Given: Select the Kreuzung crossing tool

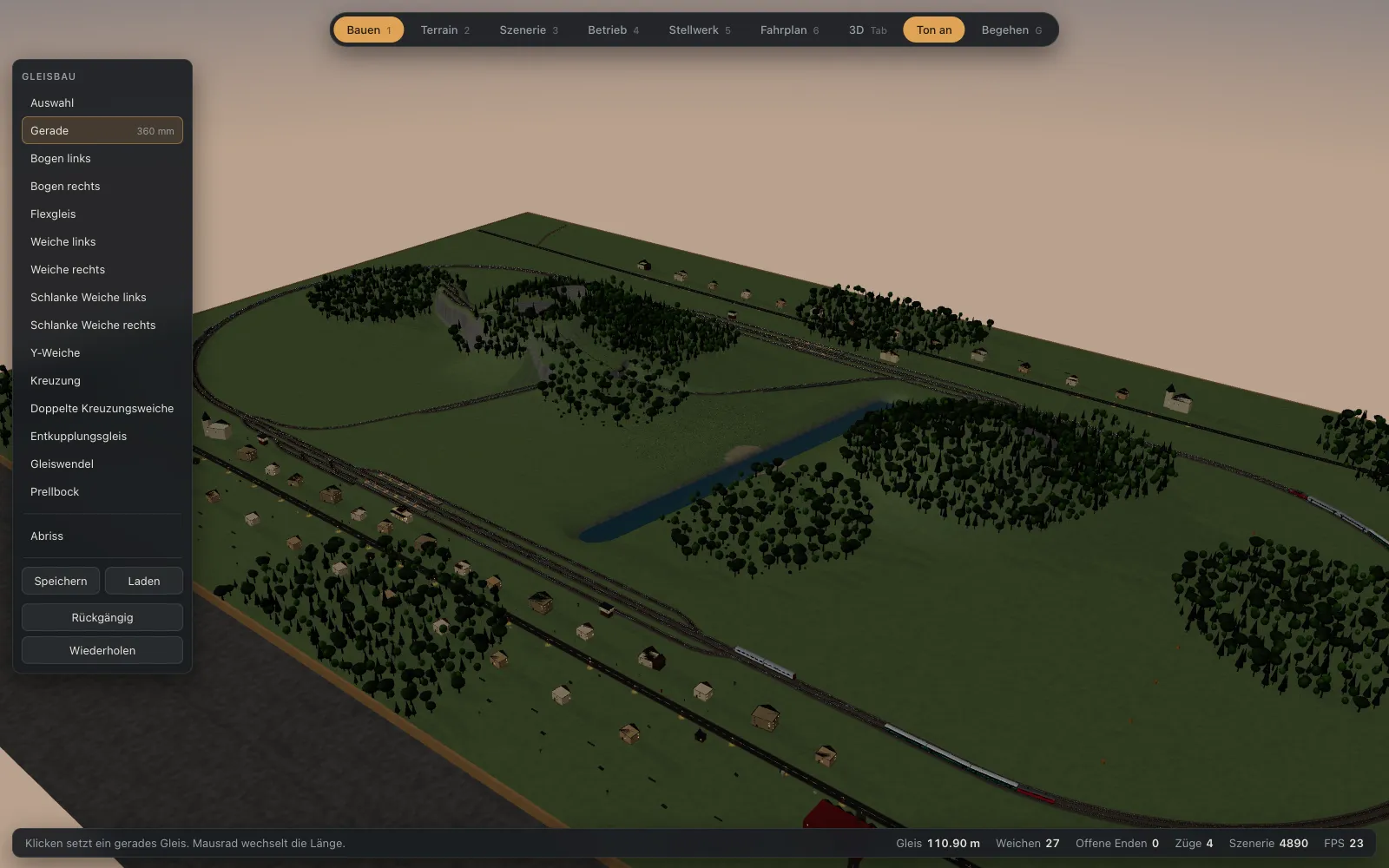Looking at the screenshot, I should pos(102,380).
